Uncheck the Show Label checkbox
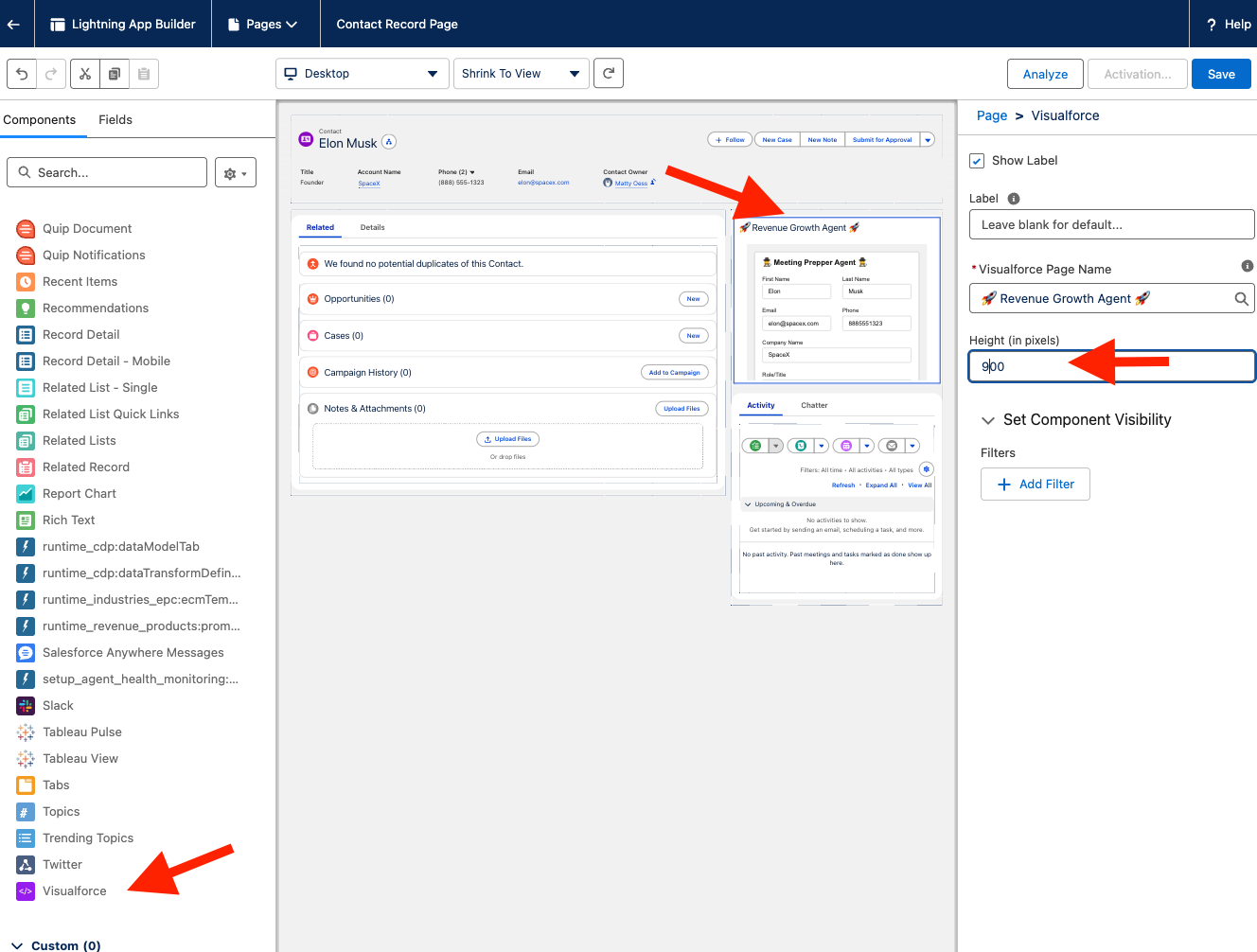 click(978, 161)
